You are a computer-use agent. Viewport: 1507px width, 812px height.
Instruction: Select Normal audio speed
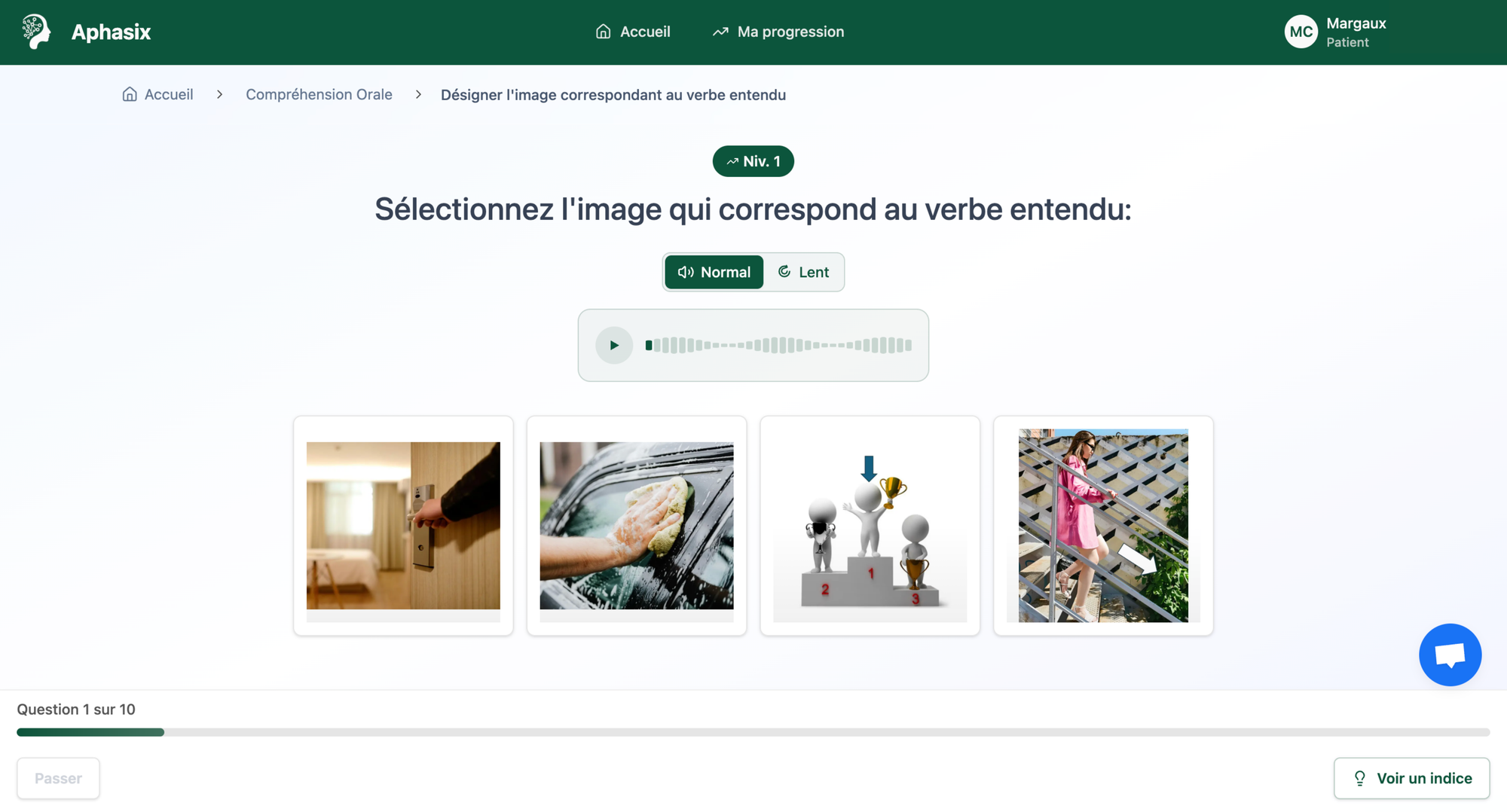coord(714,272)
